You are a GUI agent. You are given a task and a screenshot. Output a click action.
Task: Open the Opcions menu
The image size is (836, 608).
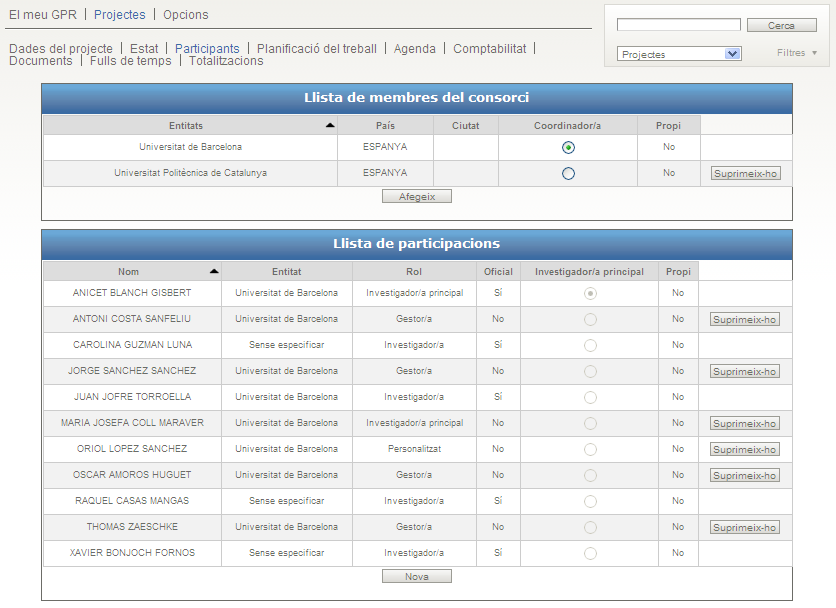click(186, 15)
